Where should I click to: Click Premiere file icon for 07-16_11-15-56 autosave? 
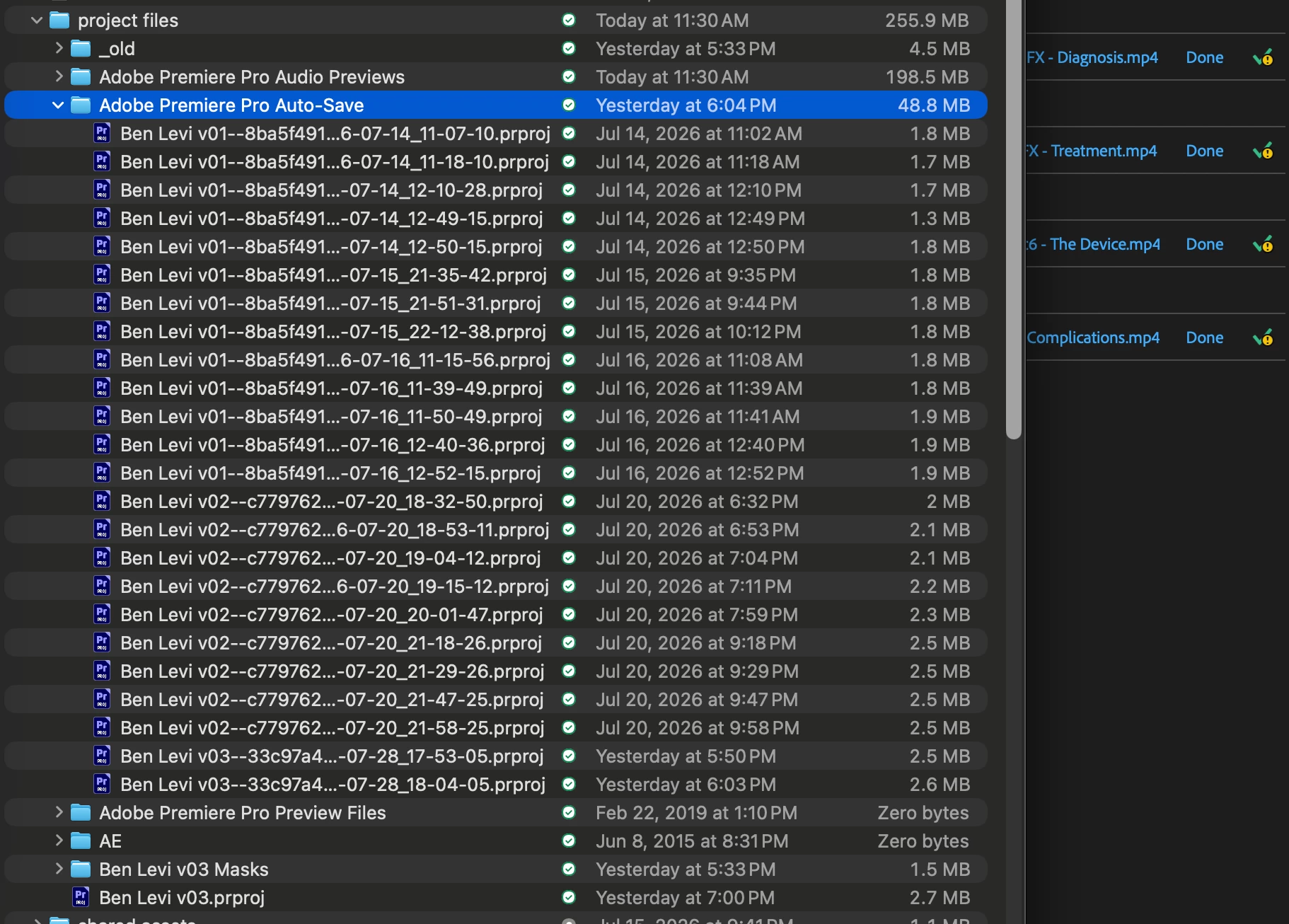click(102, 359)
